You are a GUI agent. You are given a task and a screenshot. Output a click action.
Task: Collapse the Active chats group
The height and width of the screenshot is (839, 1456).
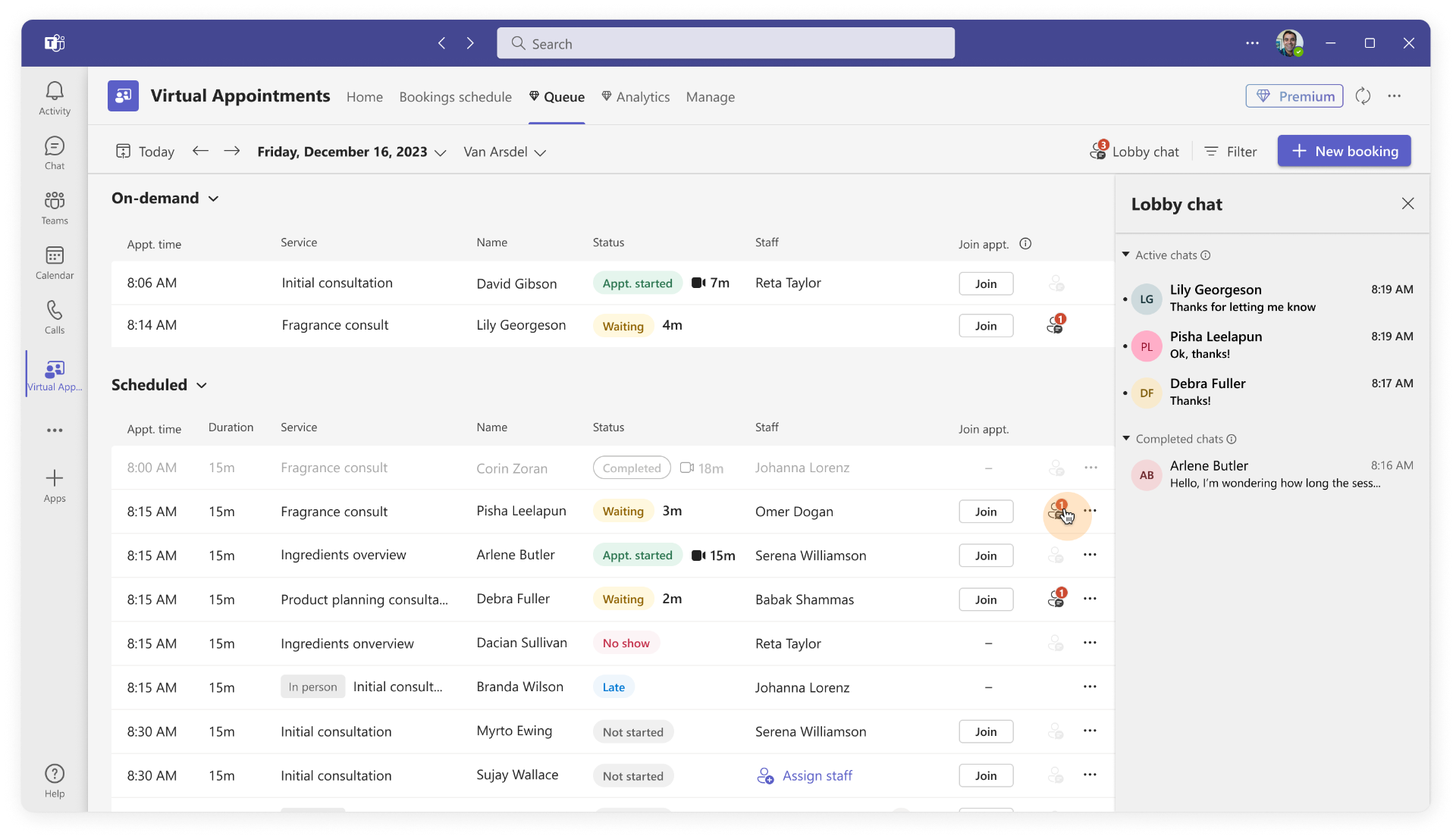coord(1126,255)
